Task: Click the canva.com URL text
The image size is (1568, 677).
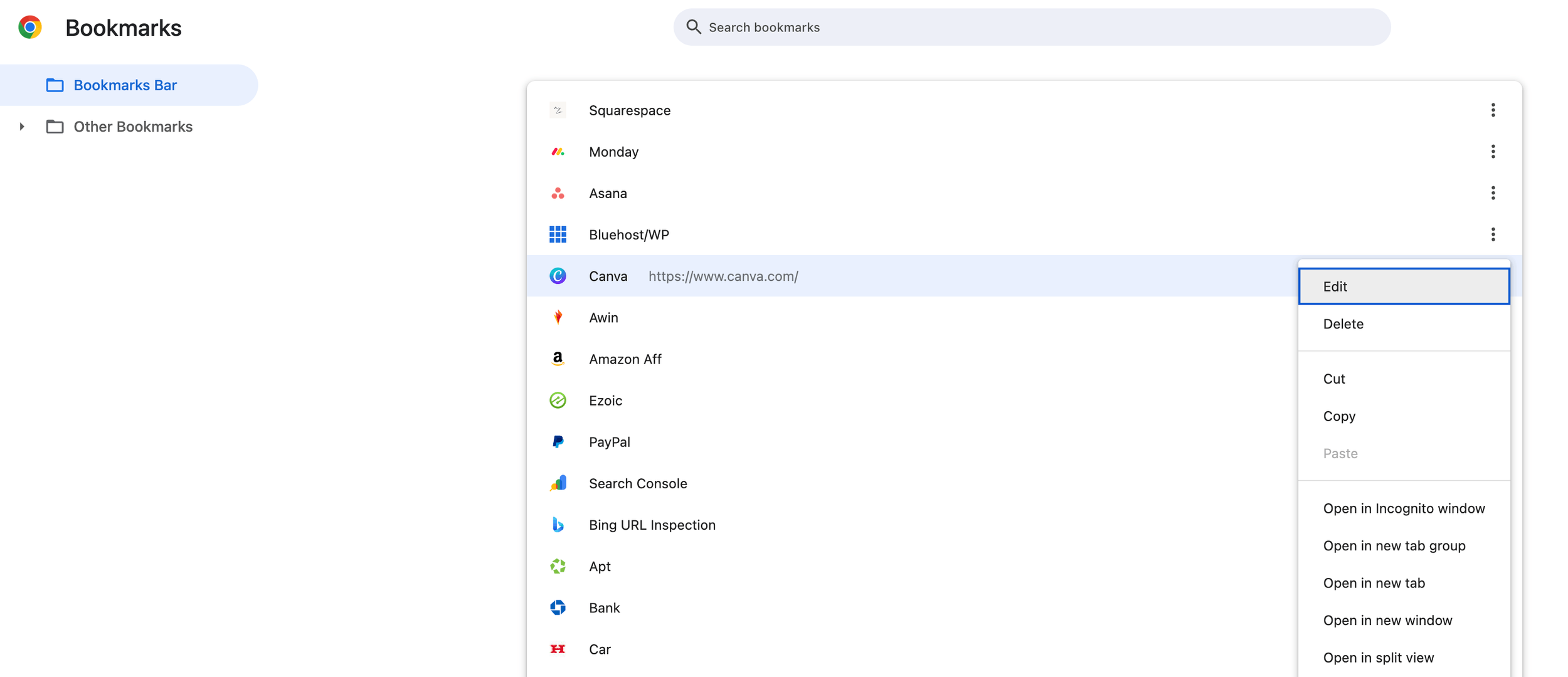Action: [x=723, y=276]
